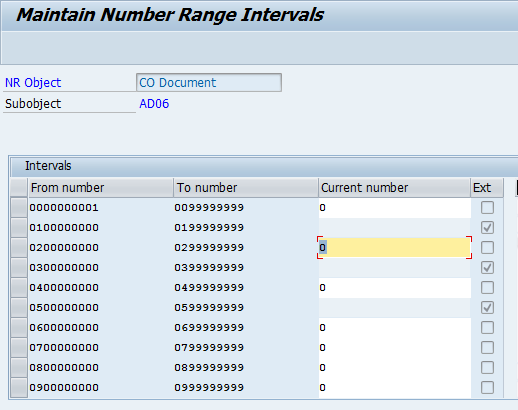Click the Current number field of row 0900000000
This screenshot has height=410, width=518.
394,388
